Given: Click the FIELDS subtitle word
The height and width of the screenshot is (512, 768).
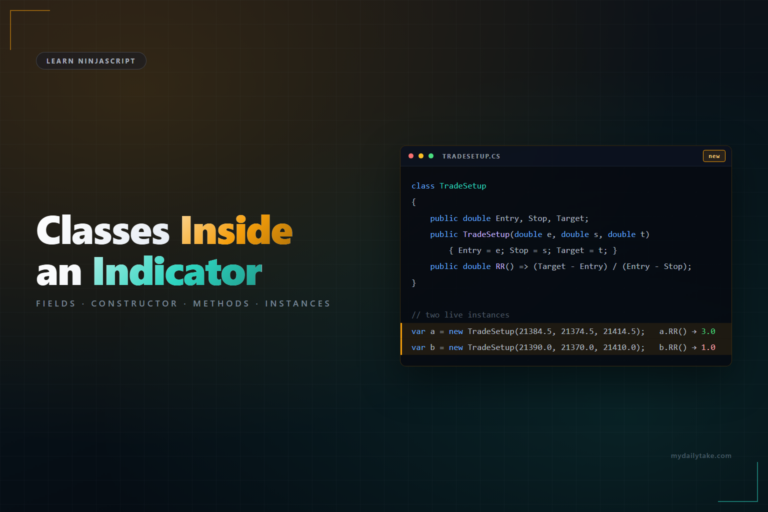Looking at the screenshot, I should tap(56, 304).
